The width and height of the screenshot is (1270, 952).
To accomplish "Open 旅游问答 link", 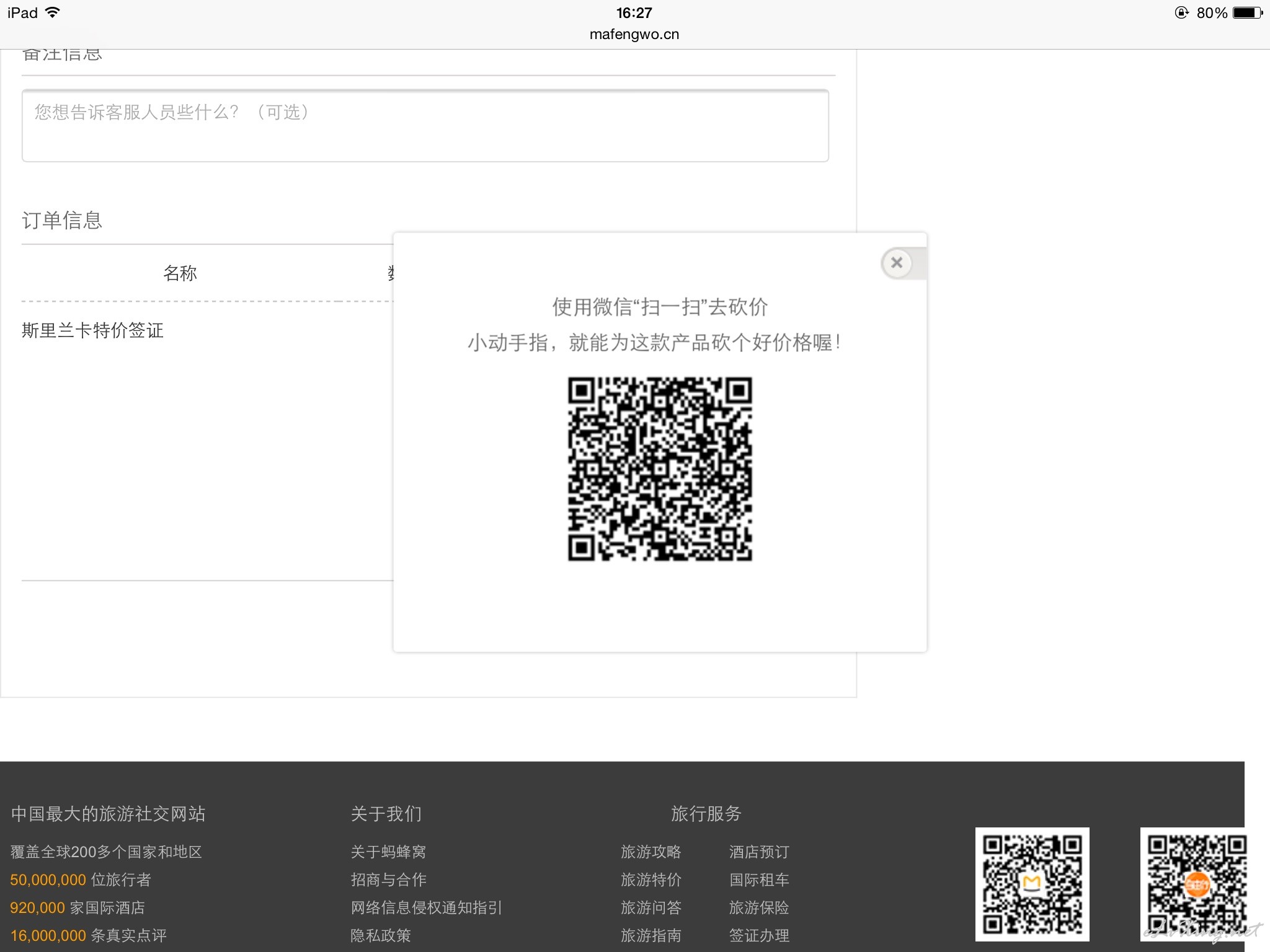I will (x=651, y=907).
